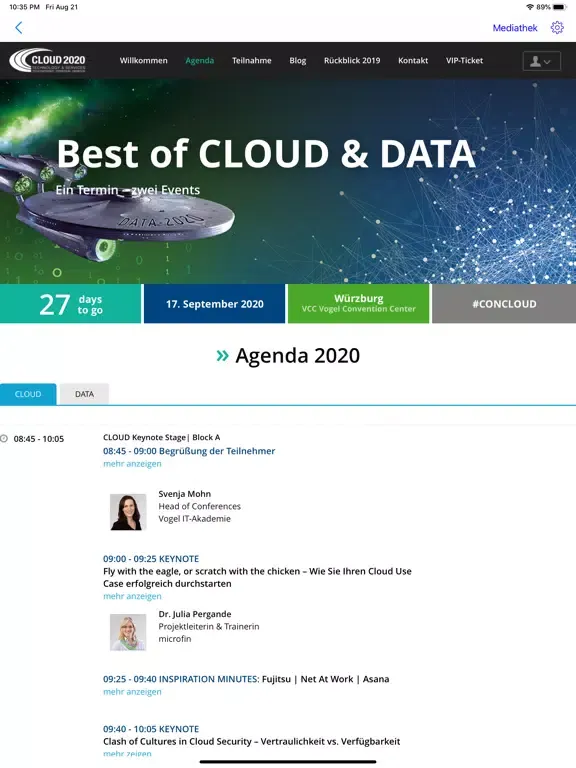The image size is (576, 768).
Task: Switch to the DATA agenda tab
Action: tap(84, 394)
